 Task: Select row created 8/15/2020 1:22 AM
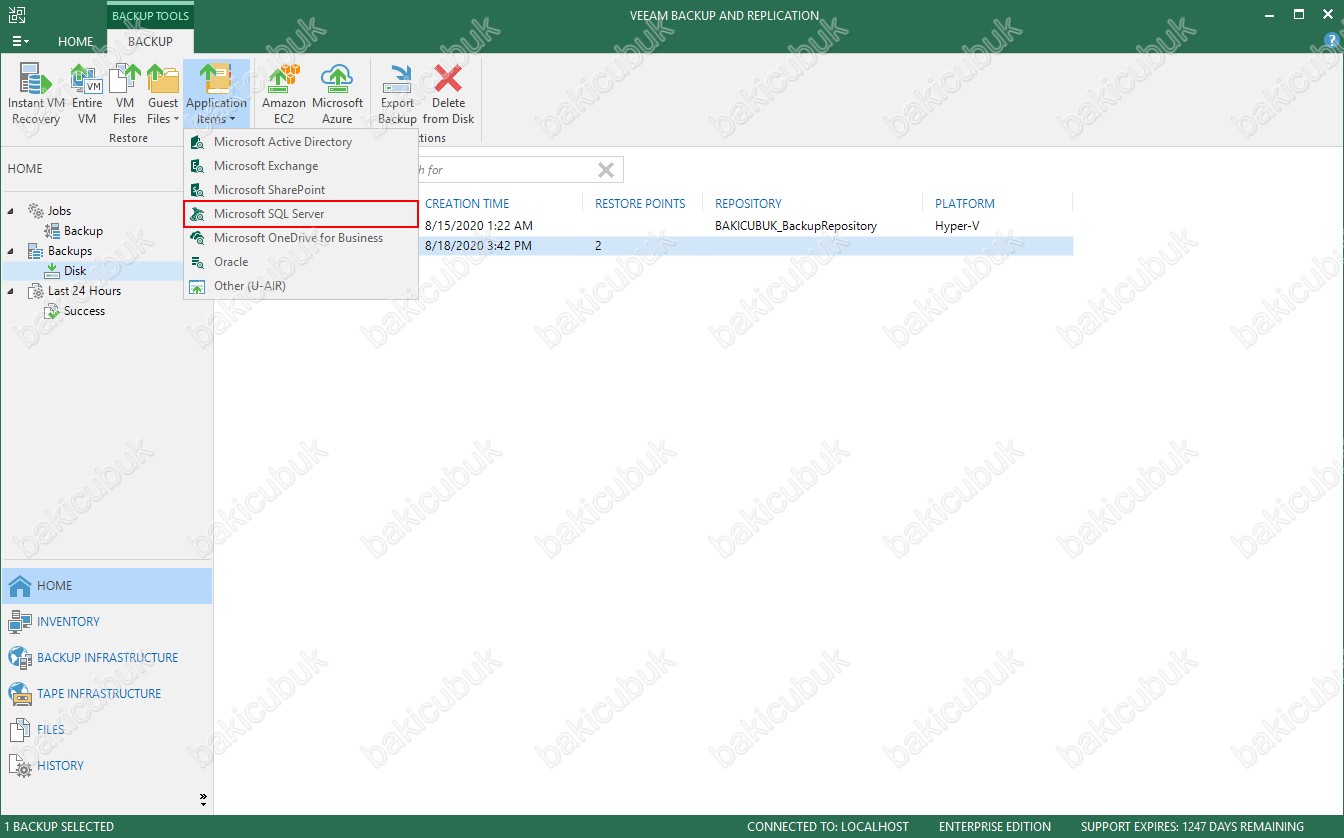point(645,226)
